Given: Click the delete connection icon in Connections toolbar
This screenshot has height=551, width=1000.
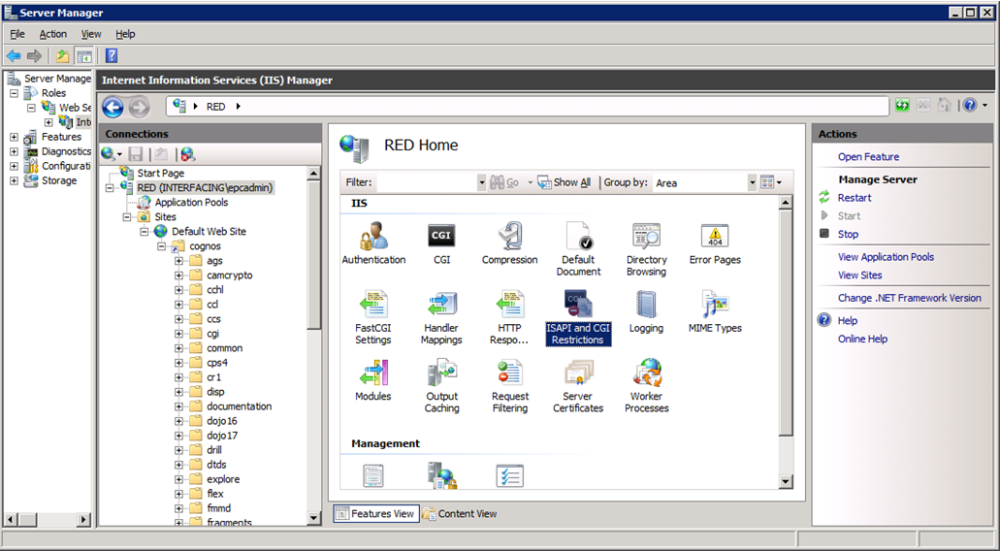Looking at the screenshot, I should coord(187,154).
